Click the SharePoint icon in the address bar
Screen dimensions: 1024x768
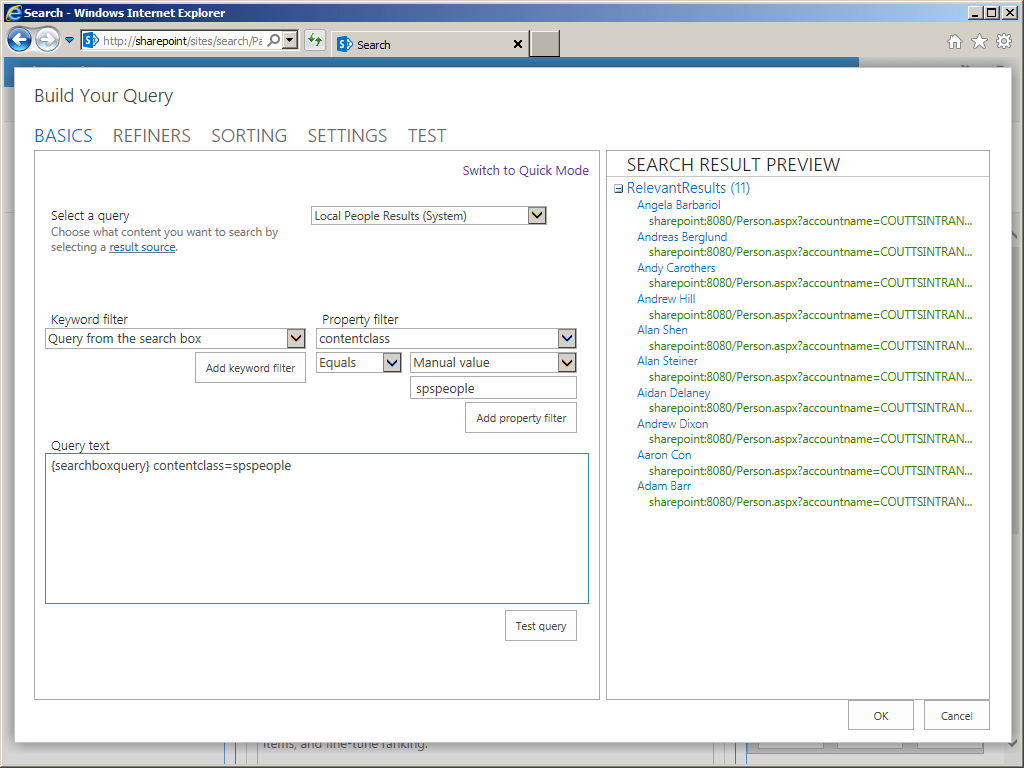click(91, 40)
